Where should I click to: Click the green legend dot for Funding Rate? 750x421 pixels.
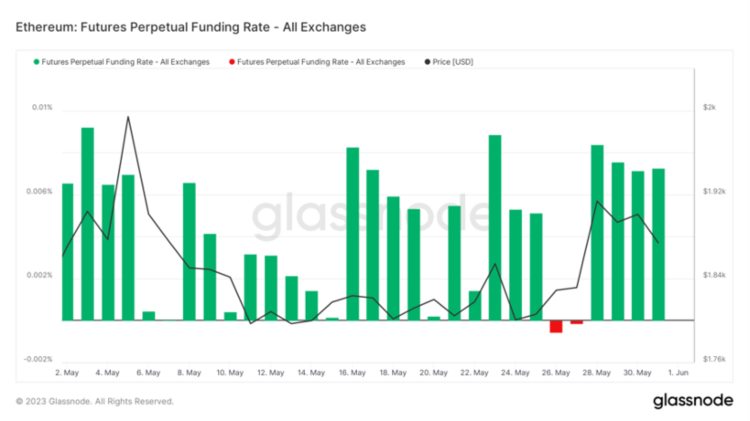[x=36, y=62]
